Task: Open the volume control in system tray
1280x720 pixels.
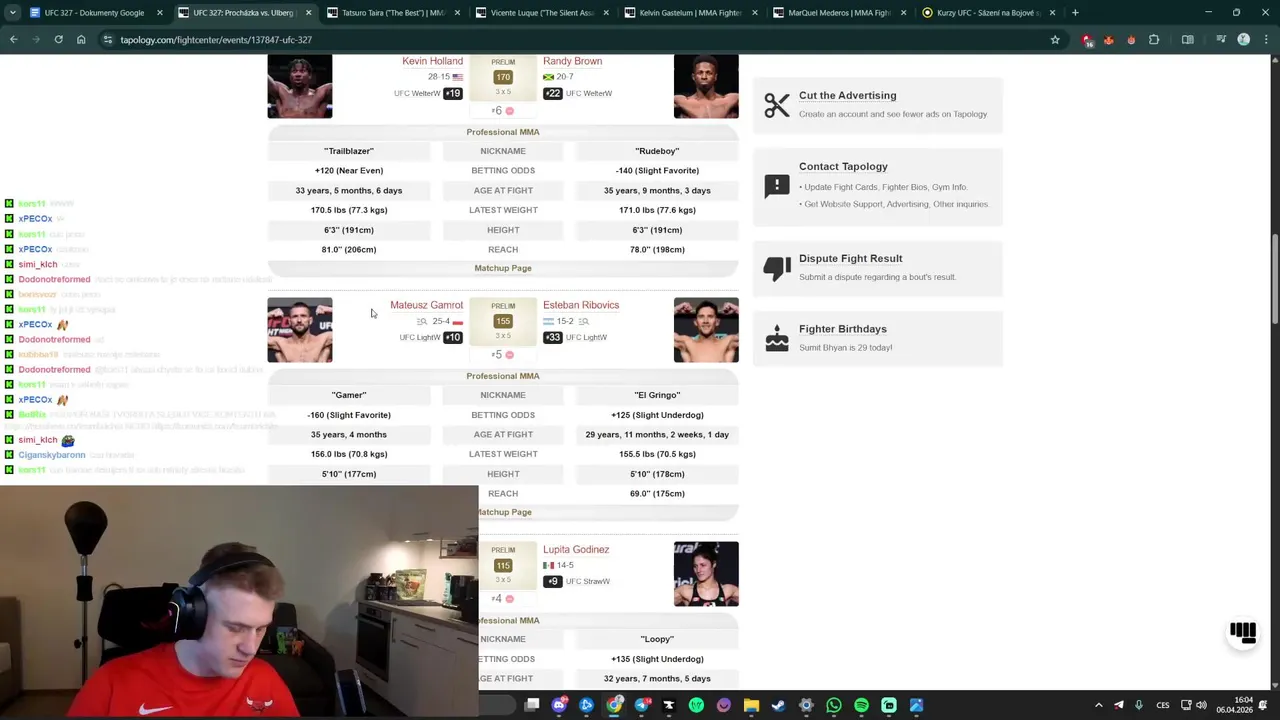Action: [x=1201, y=705]
